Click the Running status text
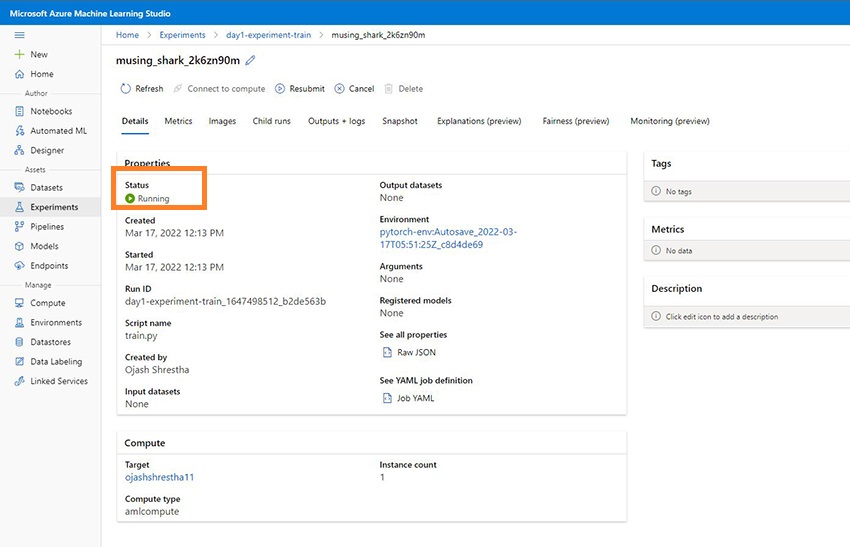The width and height of the screenshot is (850, 547). point(153,198)
